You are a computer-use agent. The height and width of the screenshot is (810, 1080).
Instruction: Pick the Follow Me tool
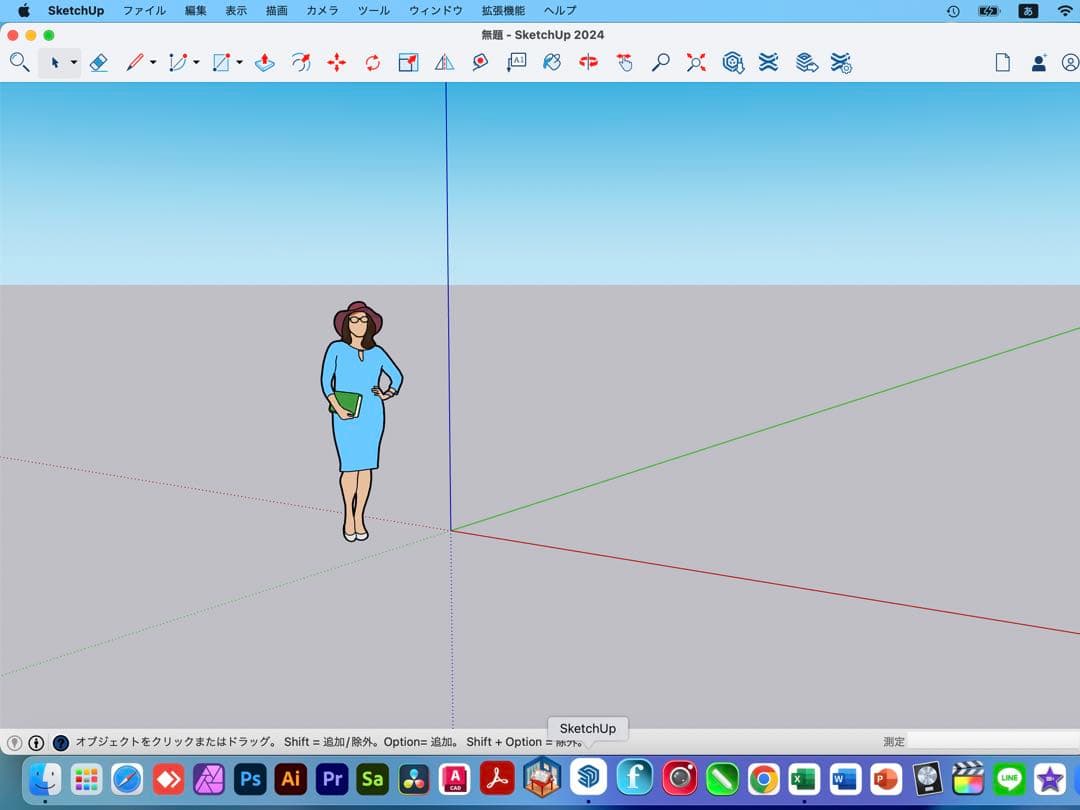coord(301,62)
